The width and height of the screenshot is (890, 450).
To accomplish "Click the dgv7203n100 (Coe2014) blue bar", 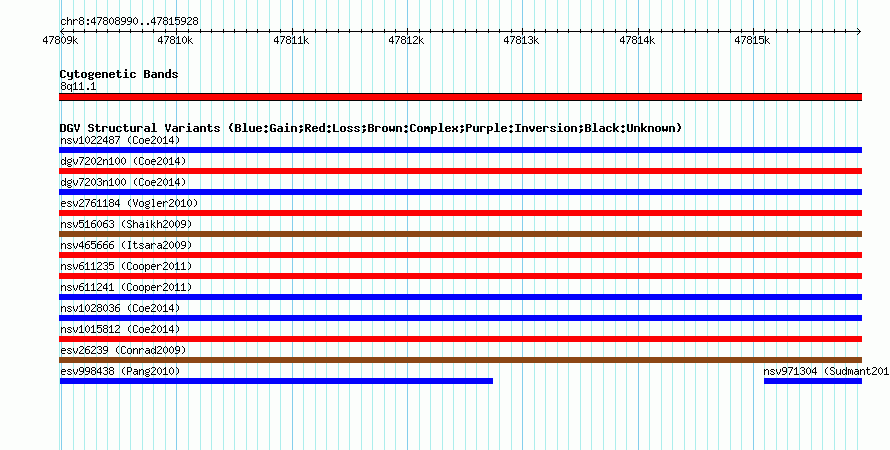I will [460, 192].
